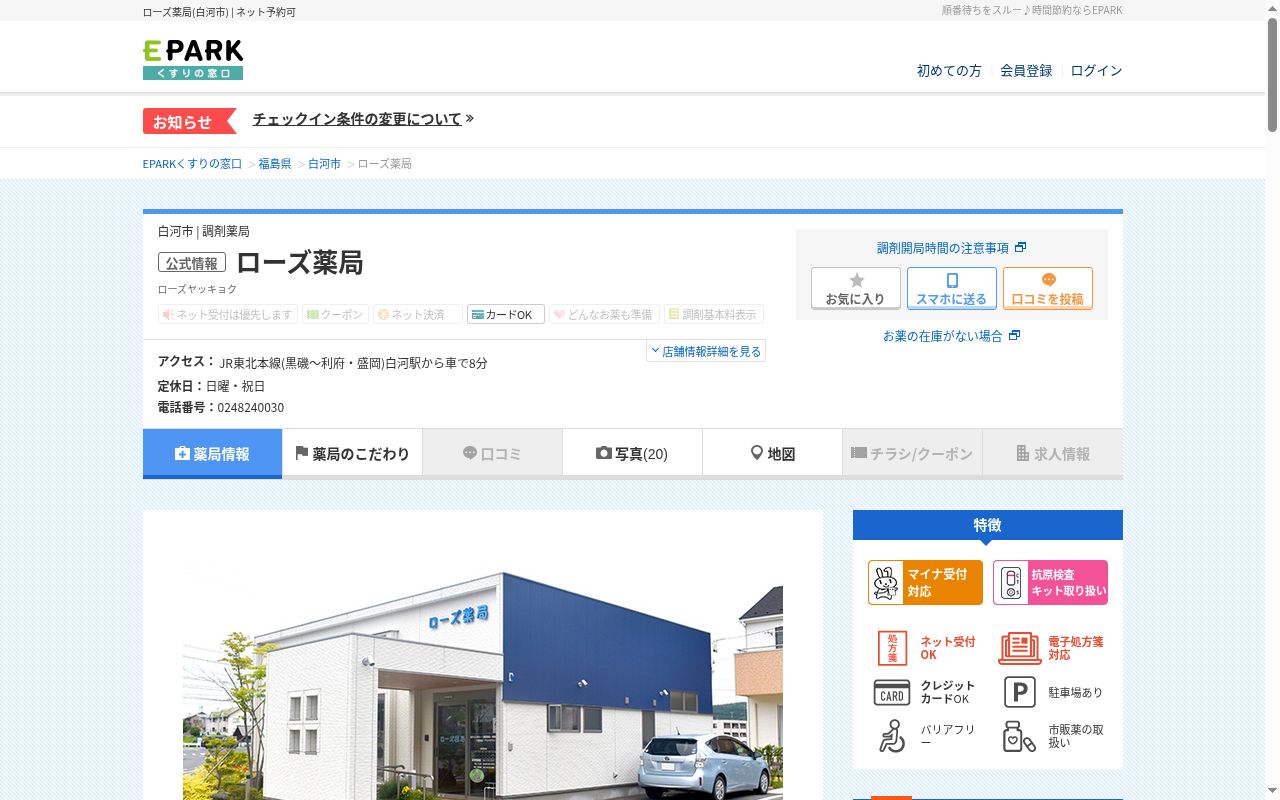Open the 口コミ tab

492,454
